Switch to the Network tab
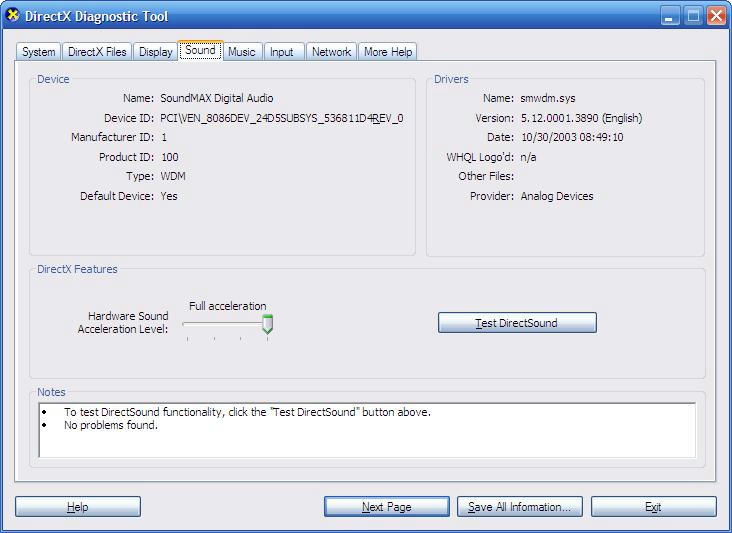This screenshot has width=732, height=533. pos(331,52)
